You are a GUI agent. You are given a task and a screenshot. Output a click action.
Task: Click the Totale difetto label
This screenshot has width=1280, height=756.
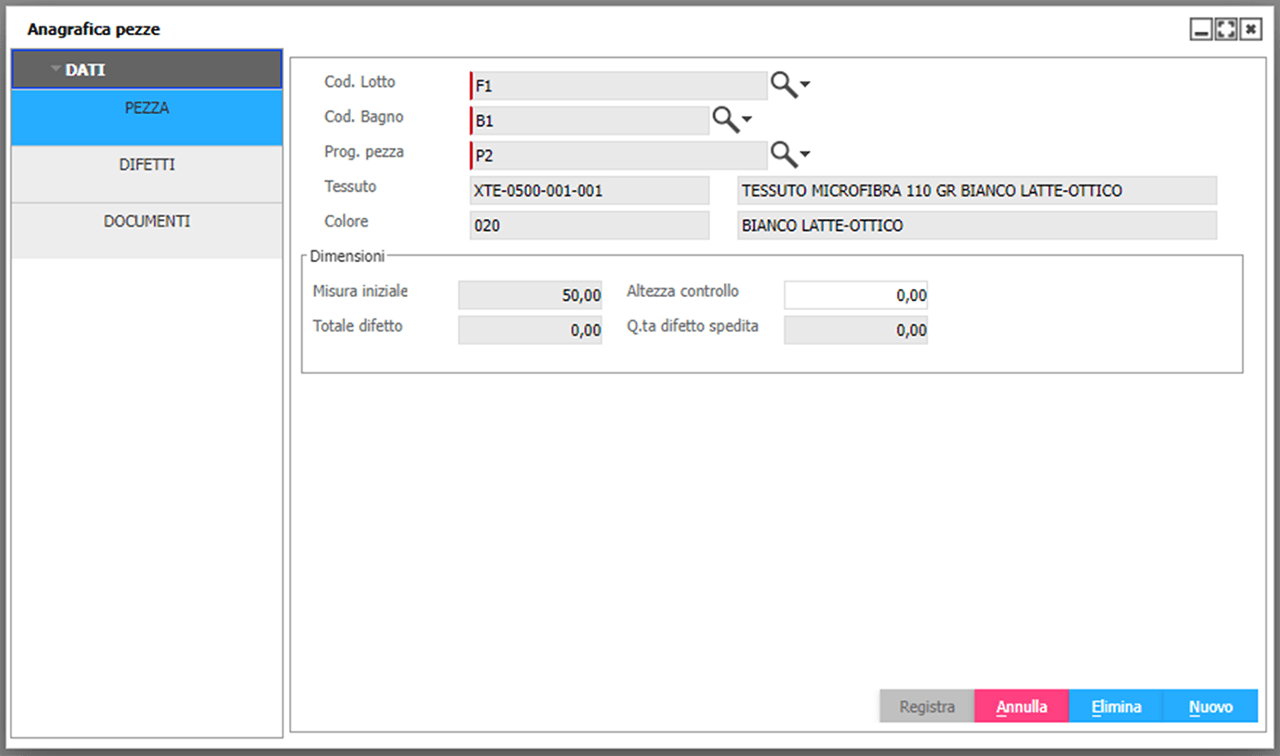pyautogui.click(x=358, y=325)
